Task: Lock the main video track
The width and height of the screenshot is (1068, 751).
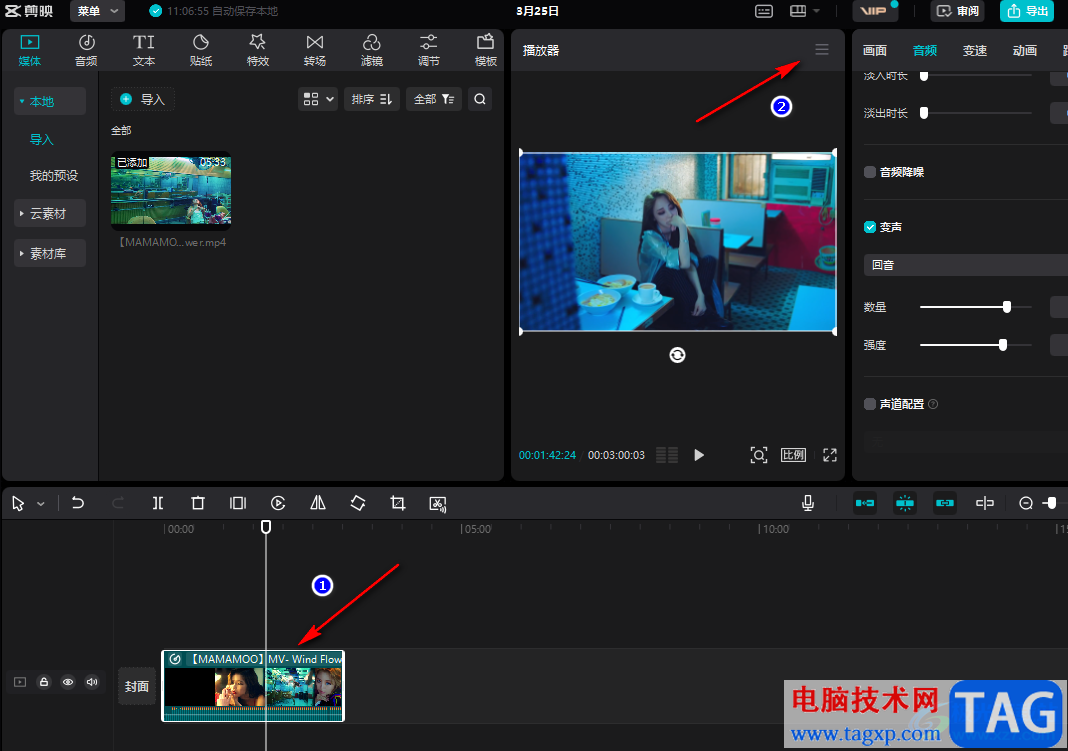Action: click(44, 682)
